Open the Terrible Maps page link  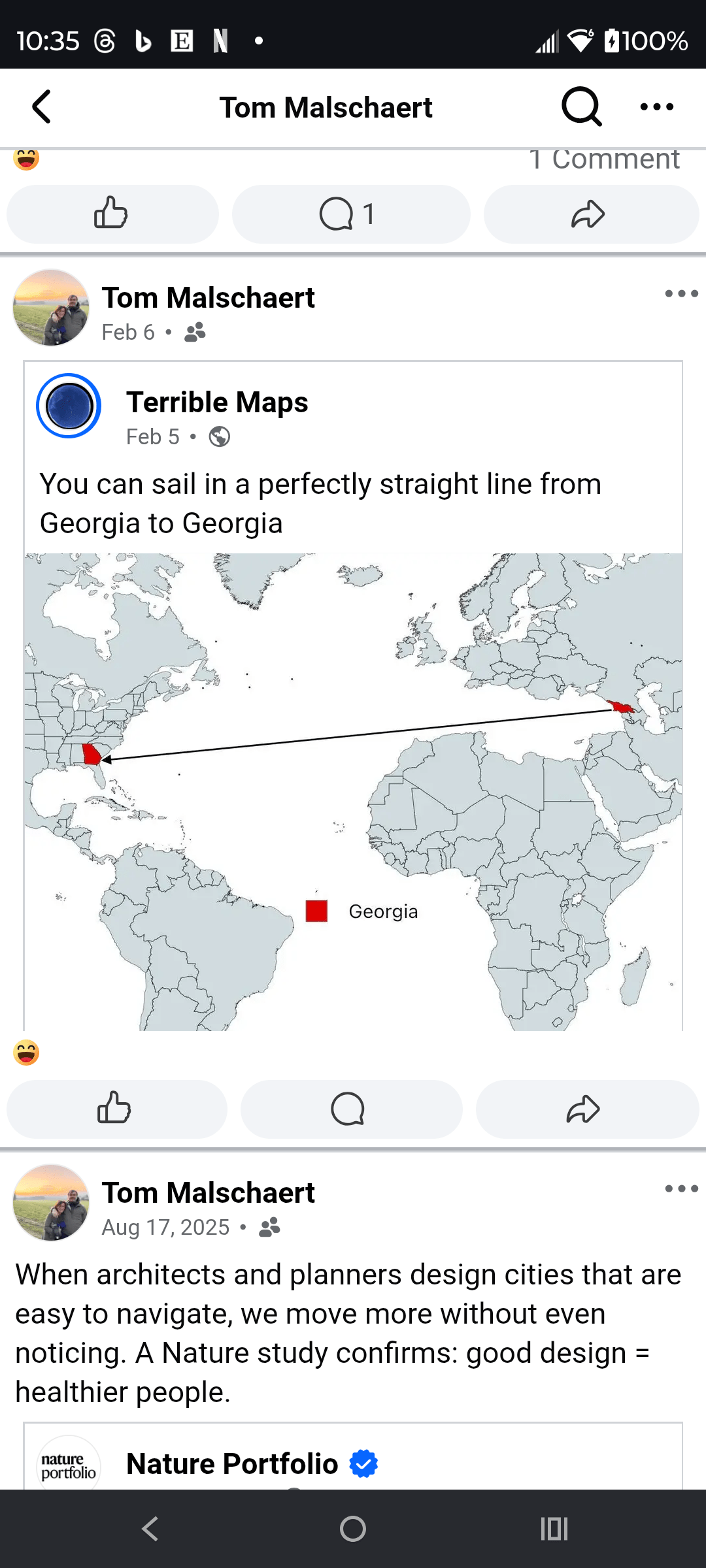(217, 402)
